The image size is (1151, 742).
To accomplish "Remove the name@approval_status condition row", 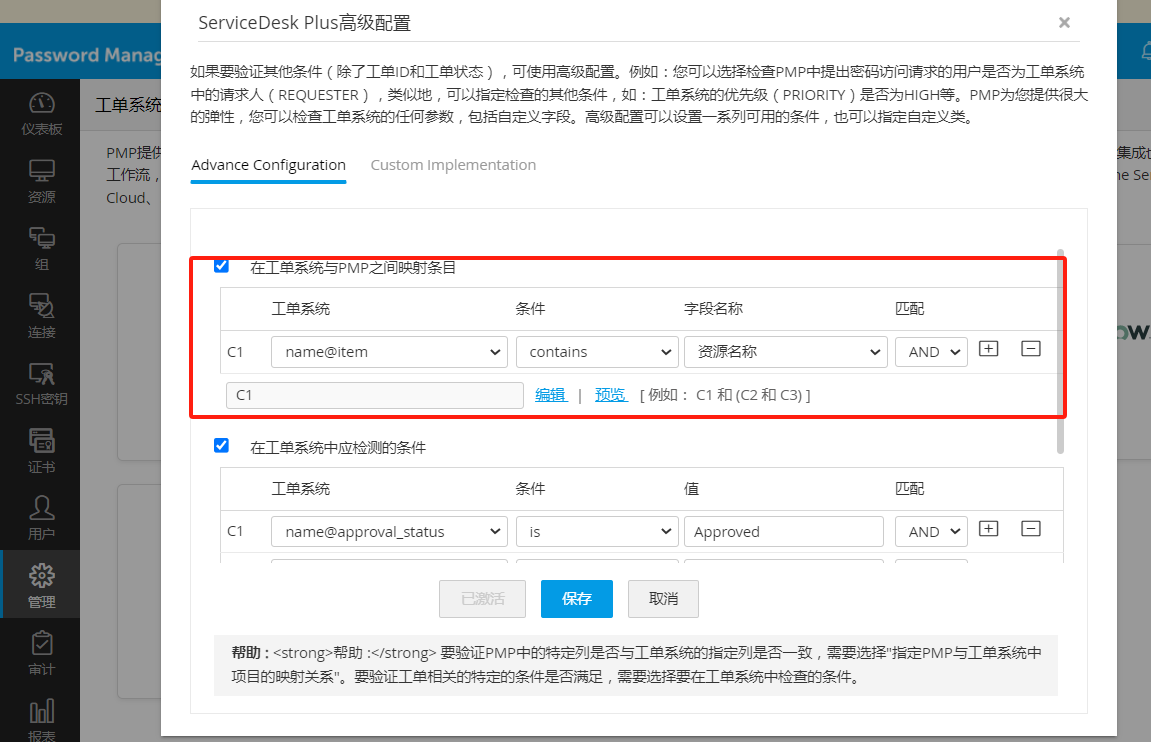I will (1031, 529).
